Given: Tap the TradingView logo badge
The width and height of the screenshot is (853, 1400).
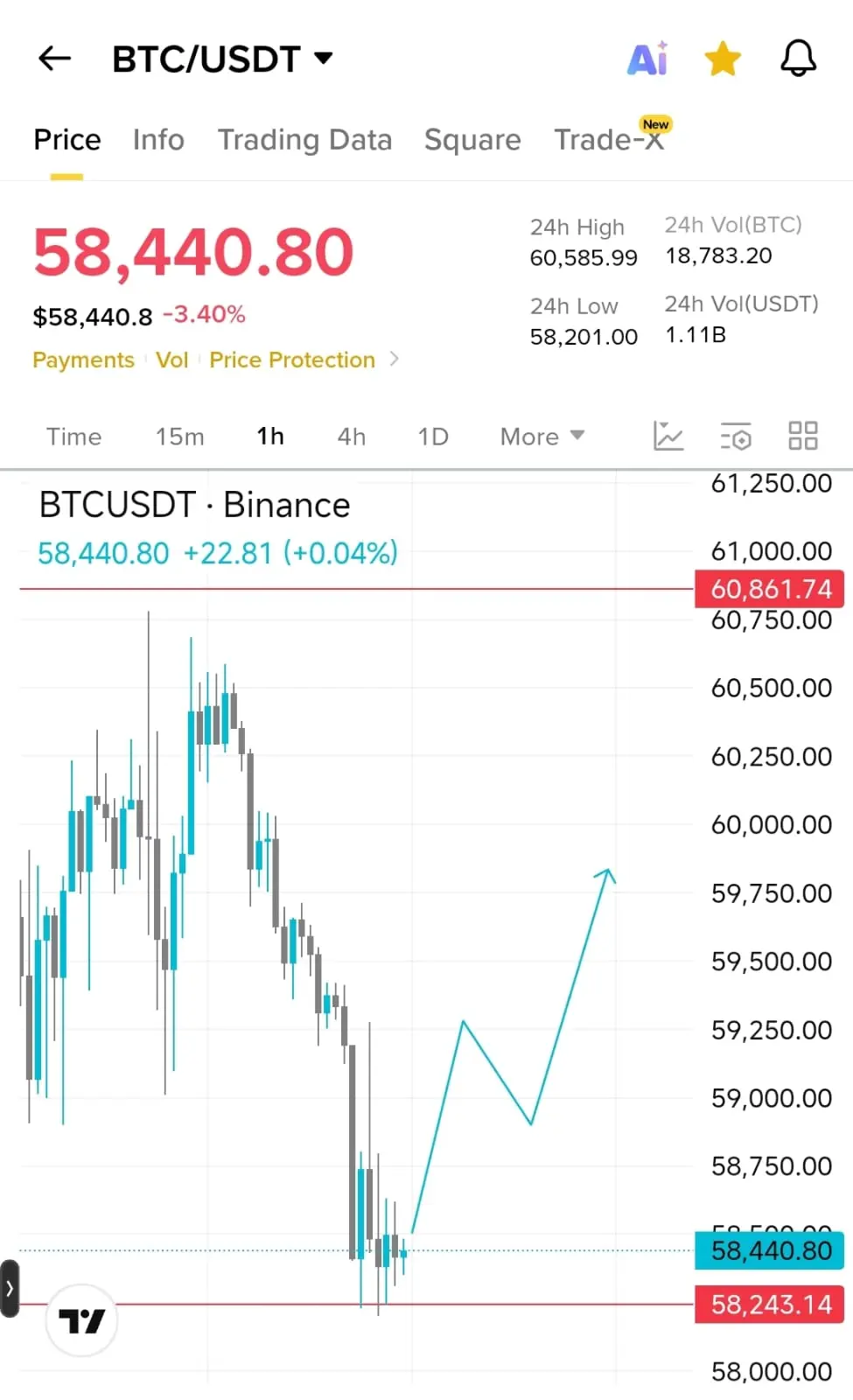Looking at the screenshot, I should click(81, 1320).
